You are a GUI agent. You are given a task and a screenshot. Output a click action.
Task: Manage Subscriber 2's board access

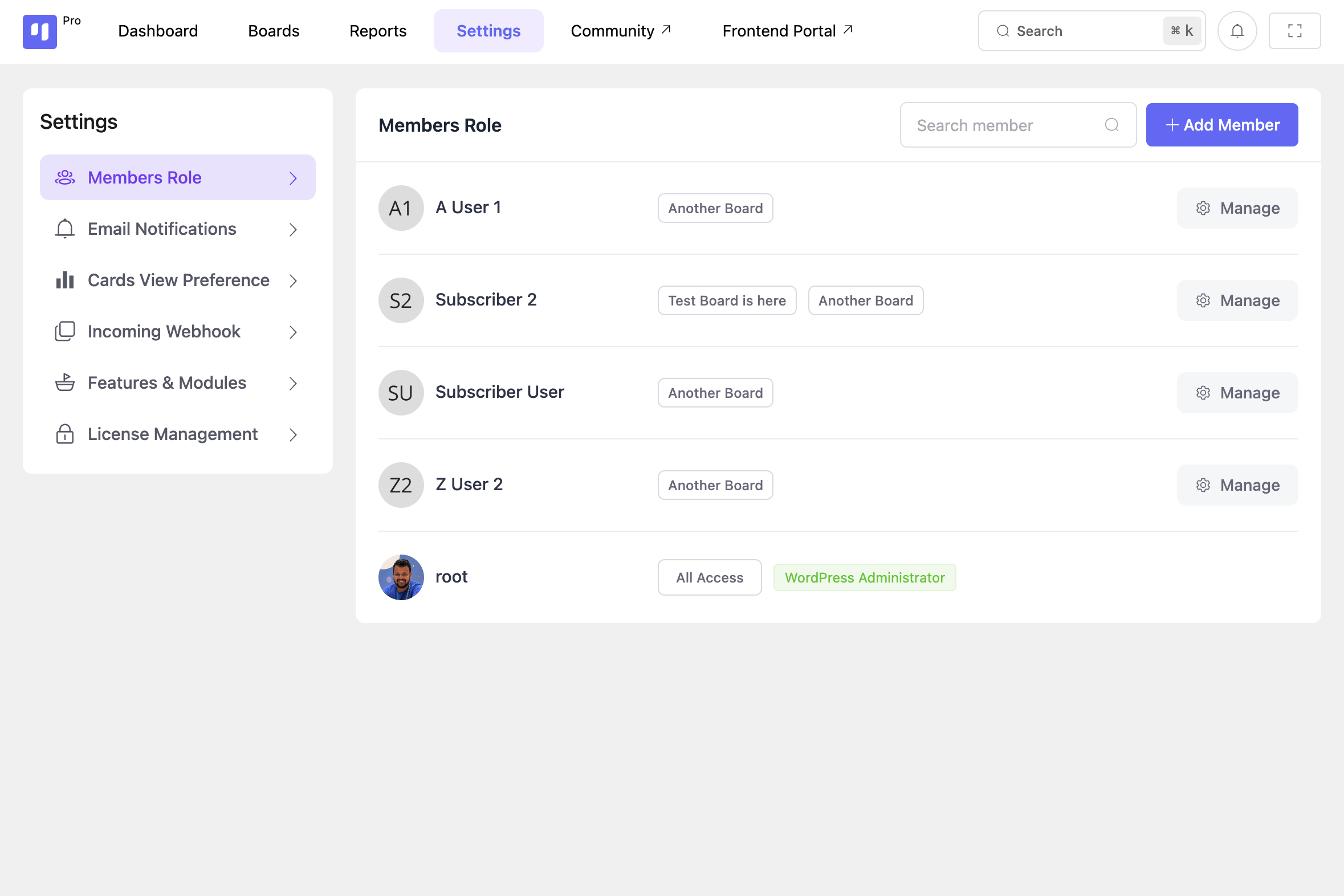click(1237, 300)
